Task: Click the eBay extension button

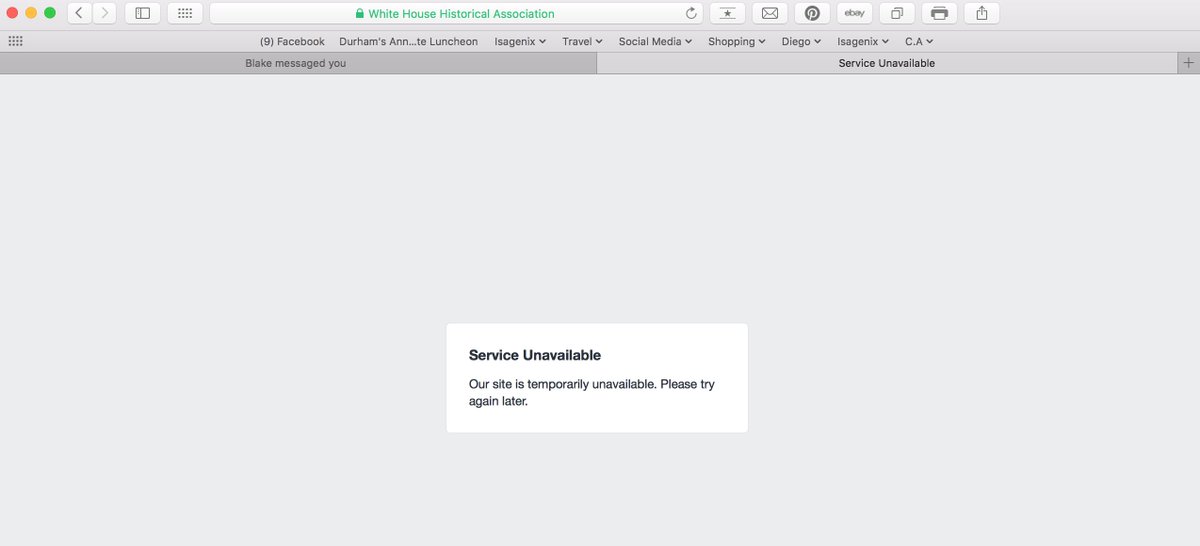Action: coord(854,13)
